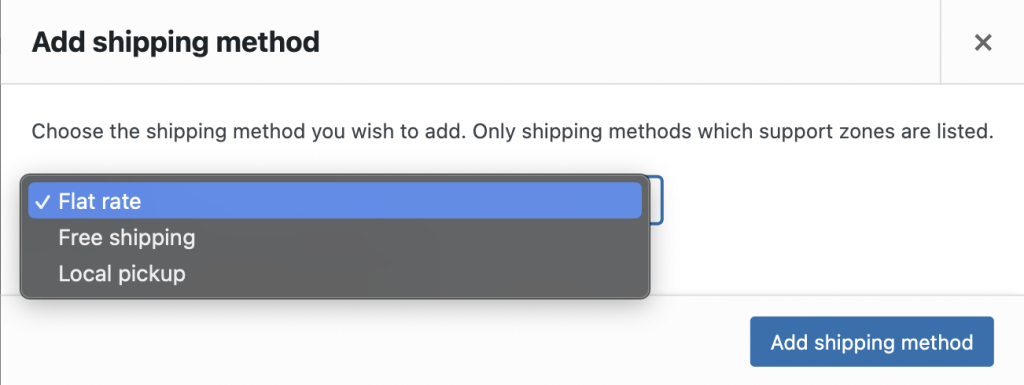Click the Add shipping method heading
Screen dimensions: 1024x385
pyautogui.click(x=176, y=42)
